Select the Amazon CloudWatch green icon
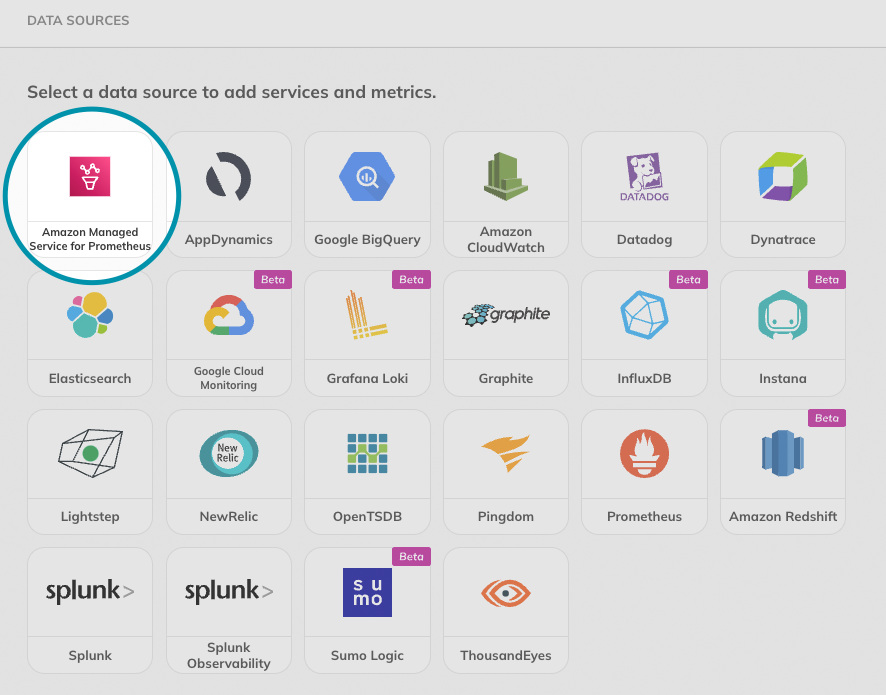The height and width of the screenshot is (695, 886). point(506,176)
